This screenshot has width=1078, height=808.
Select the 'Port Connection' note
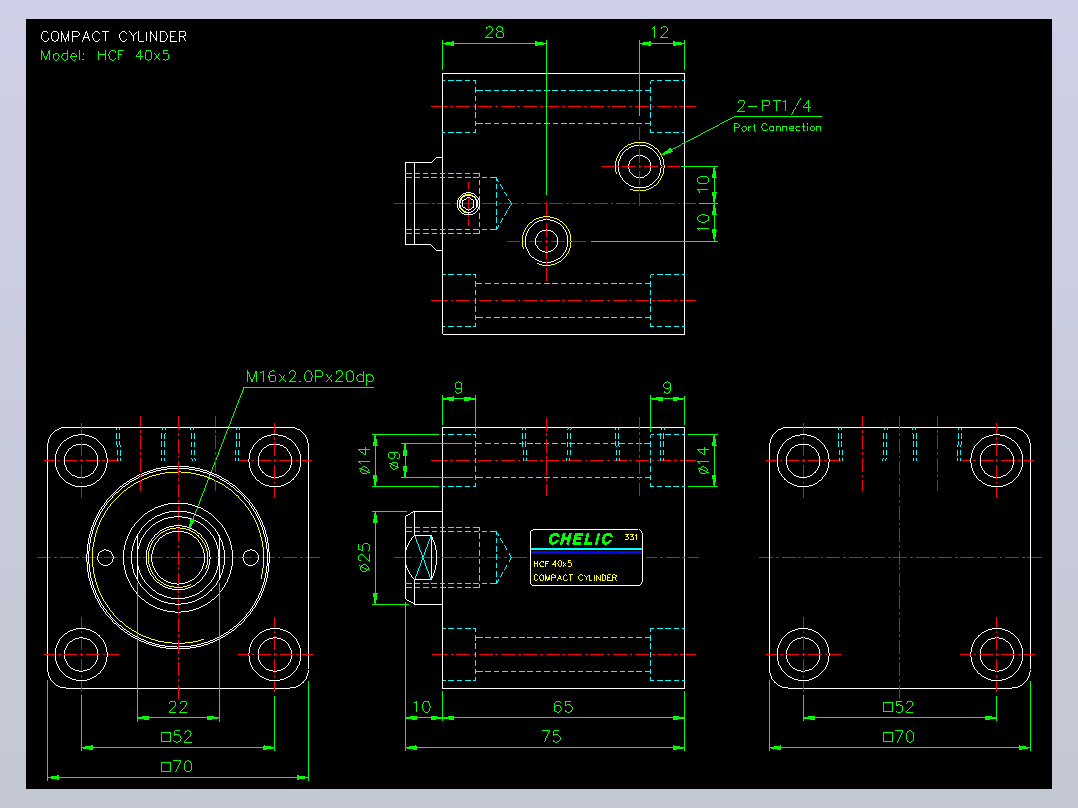click(x=777, y=127)
